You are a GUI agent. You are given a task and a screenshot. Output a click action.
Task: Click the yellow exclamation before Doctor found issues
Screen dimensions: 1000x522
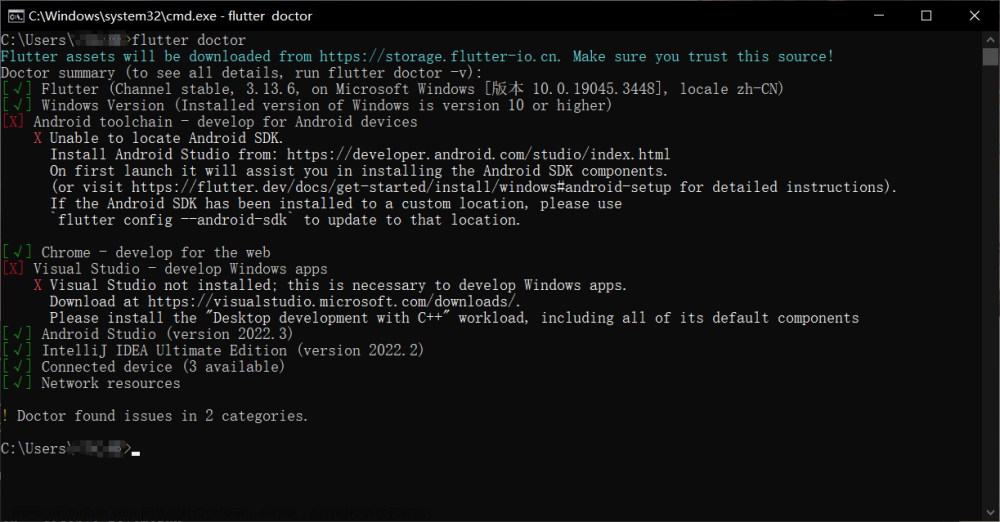click(x=5, y=416)
